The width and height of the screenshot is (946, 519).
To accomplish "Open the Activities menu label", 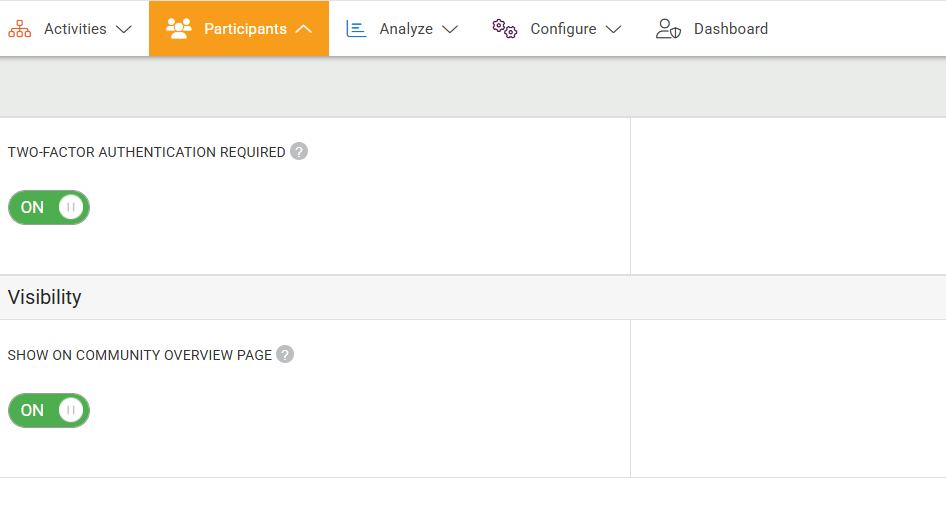I will coord(75,29).
